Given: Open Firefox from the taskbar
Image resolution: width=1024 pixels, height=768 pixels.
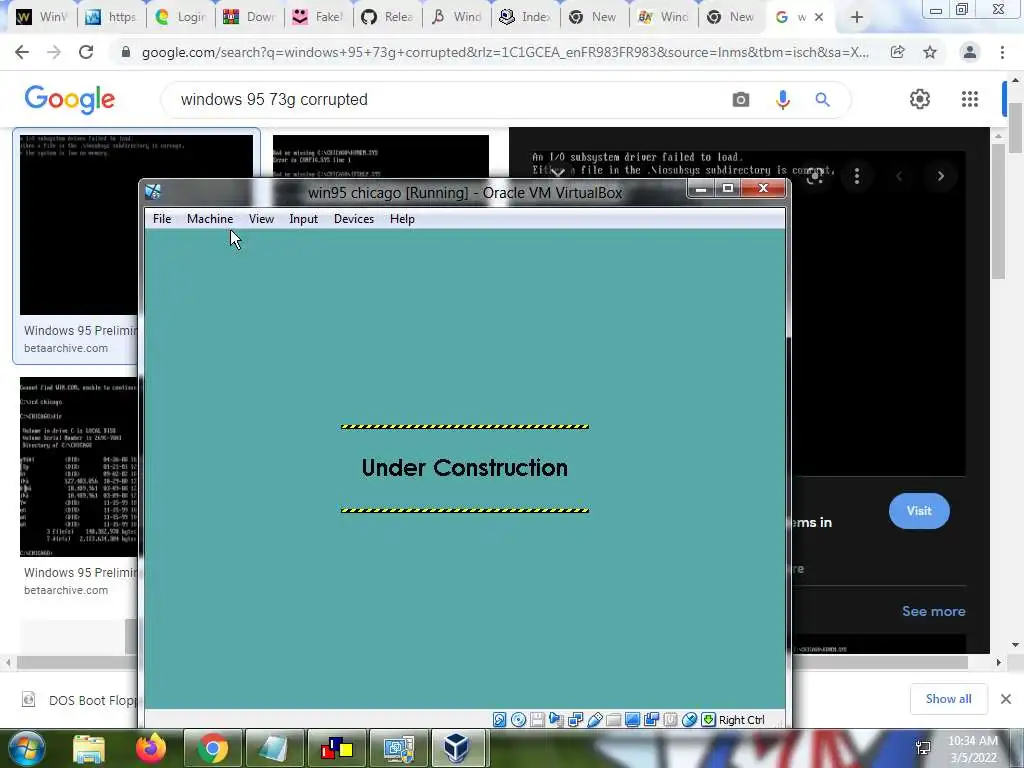Looking at the screenshot, I should click(151, 748).
